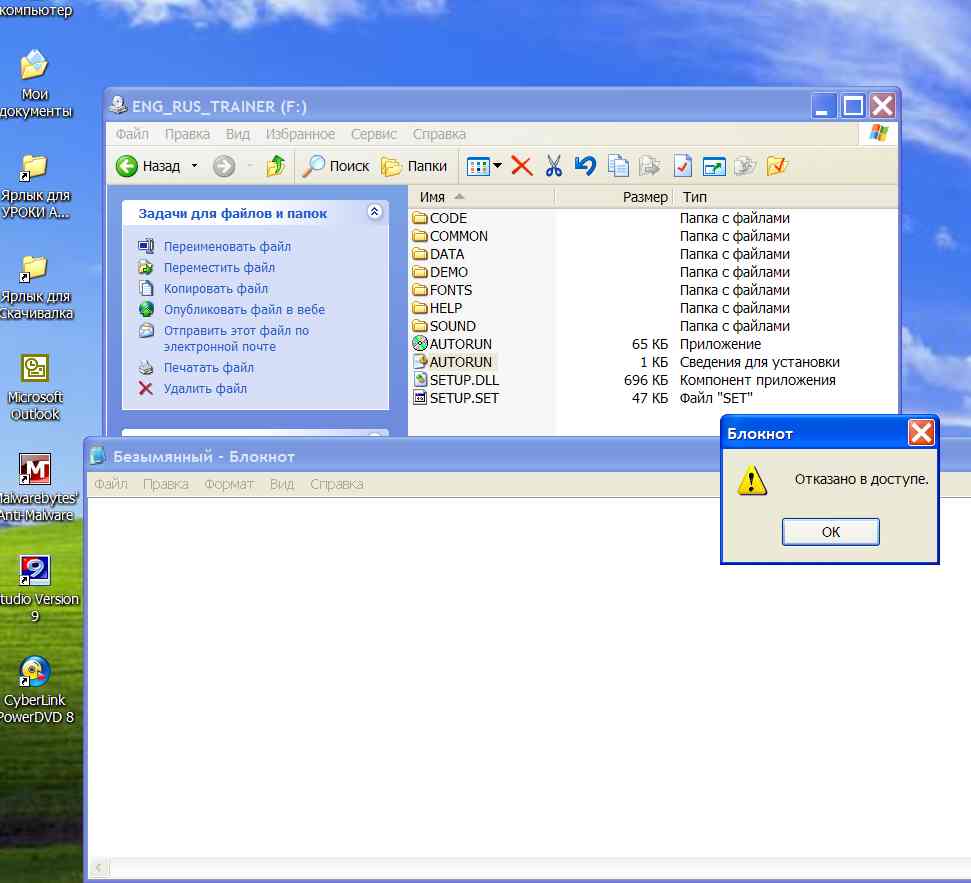This screenshot has width=971, height=883.
Task: Click OK in the access denied dialog
Action: (x=830, y=532)
